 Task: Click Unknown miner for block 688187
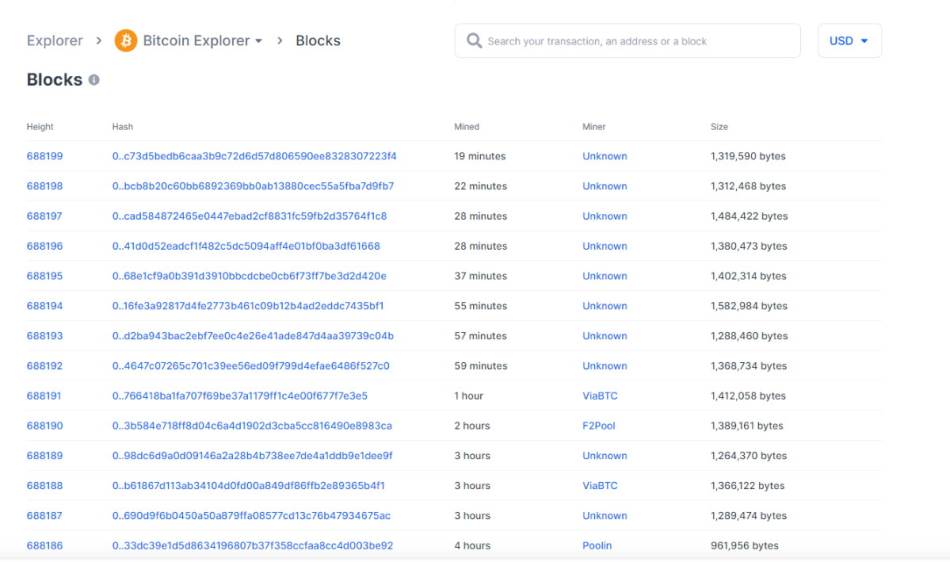tap(605, 516)
